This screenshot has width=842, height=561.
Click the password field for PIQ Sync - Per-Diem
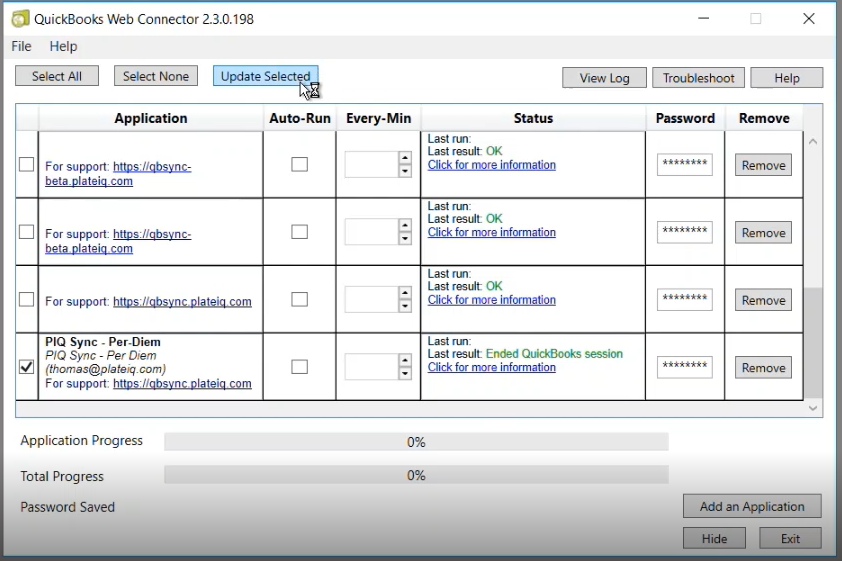click(685, 367)
